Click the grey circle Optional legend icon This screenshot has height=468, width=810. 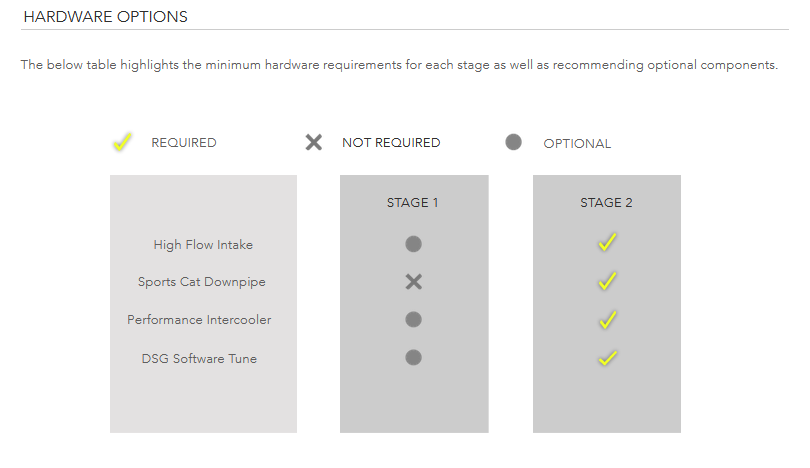513,142
